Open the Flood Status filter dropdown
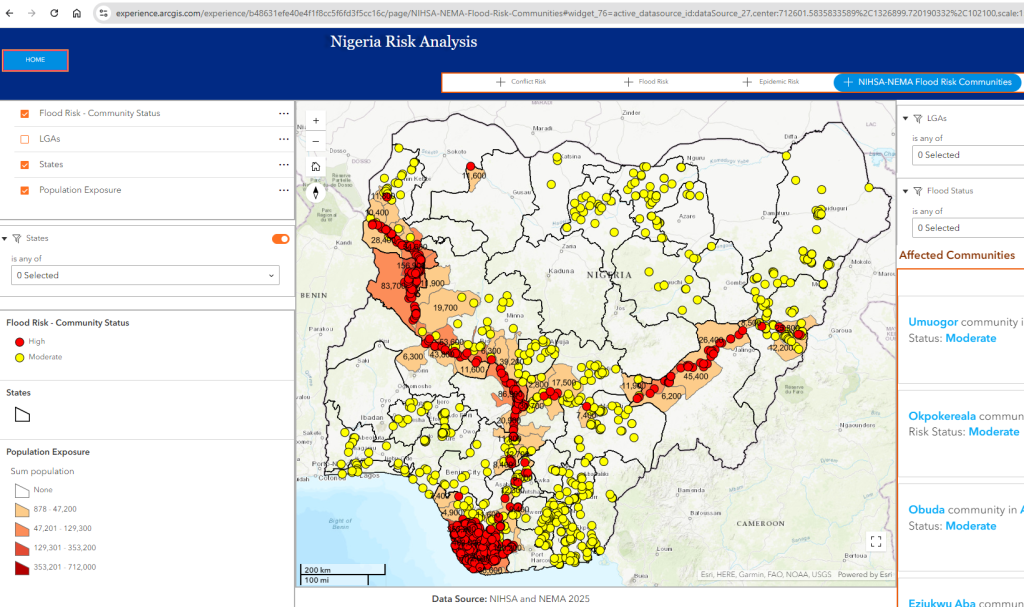 tap(966, 228)
